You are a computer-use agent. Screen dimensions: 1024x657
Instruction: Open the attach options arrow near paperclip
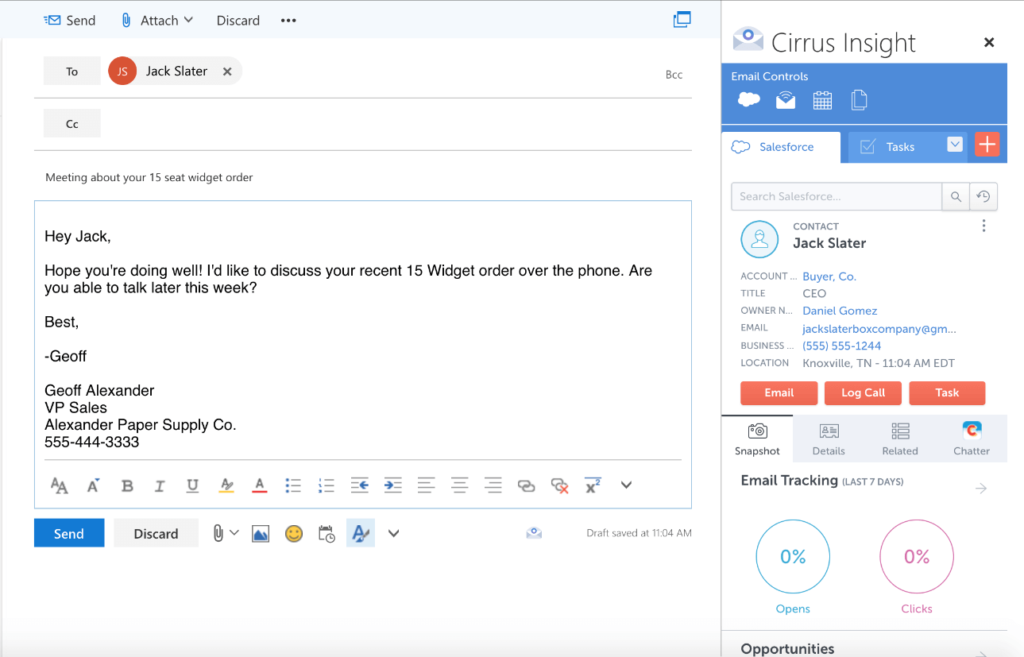click(234, 534)
